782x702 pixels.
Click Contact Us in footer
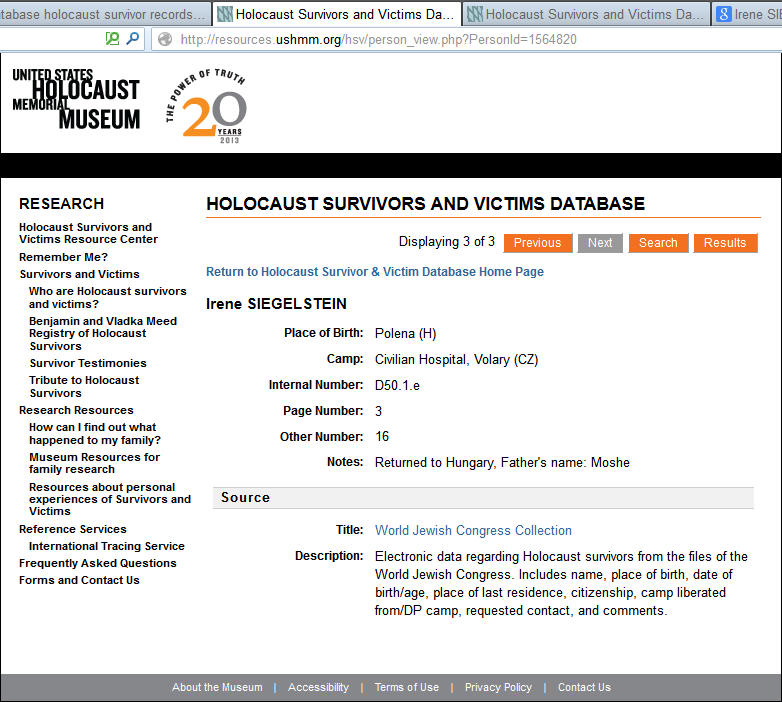[x=584, y=688]
